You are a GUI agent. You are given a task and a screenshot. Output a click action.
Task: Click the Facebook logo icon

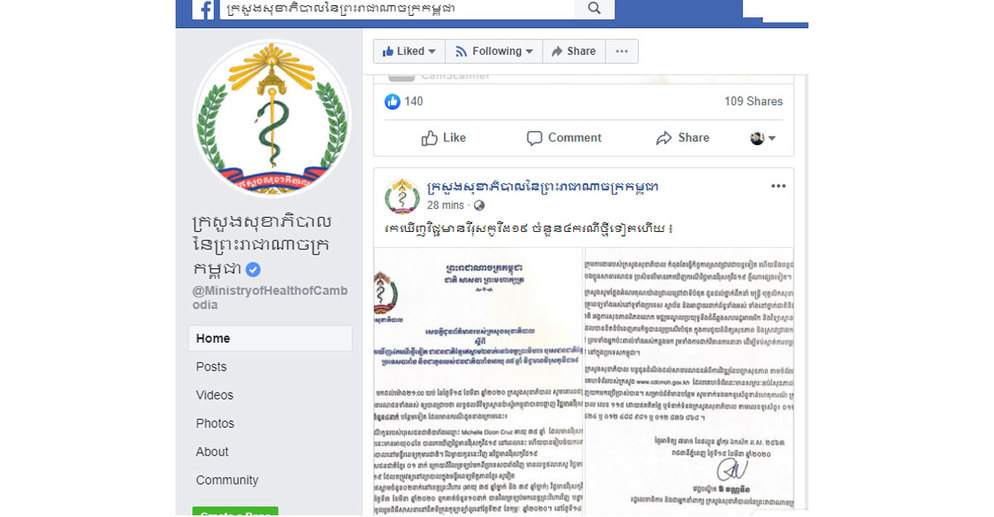point(203,9)
